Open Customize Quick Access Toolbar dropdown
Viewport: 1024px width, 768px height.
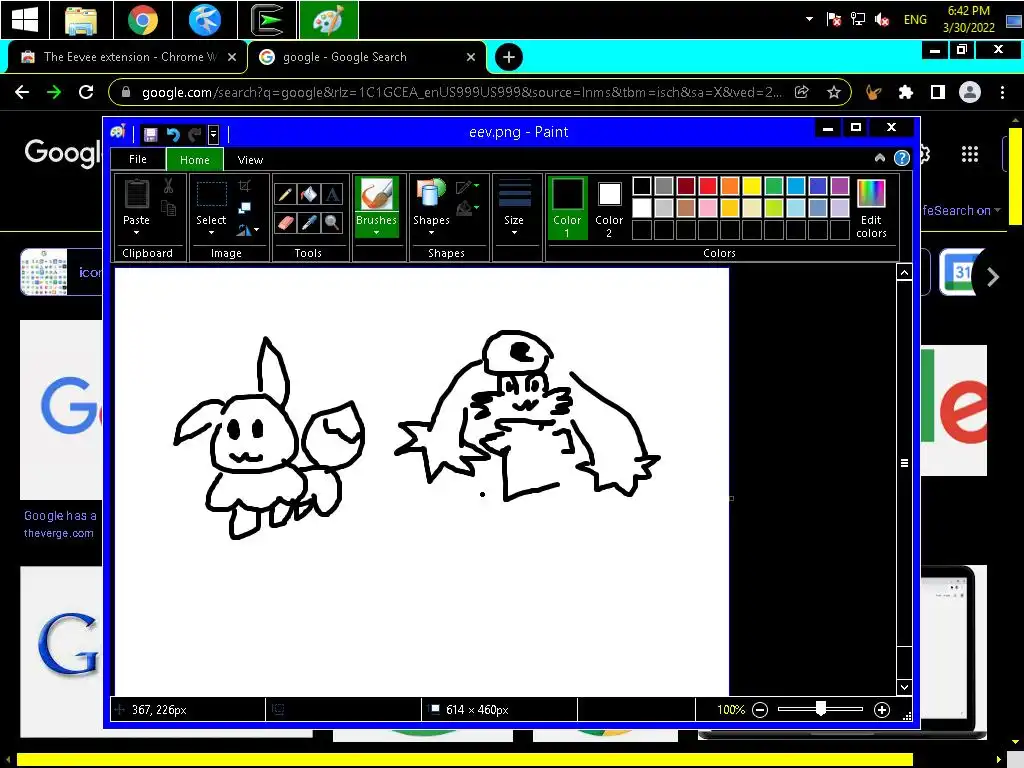[x=213, y=135]
